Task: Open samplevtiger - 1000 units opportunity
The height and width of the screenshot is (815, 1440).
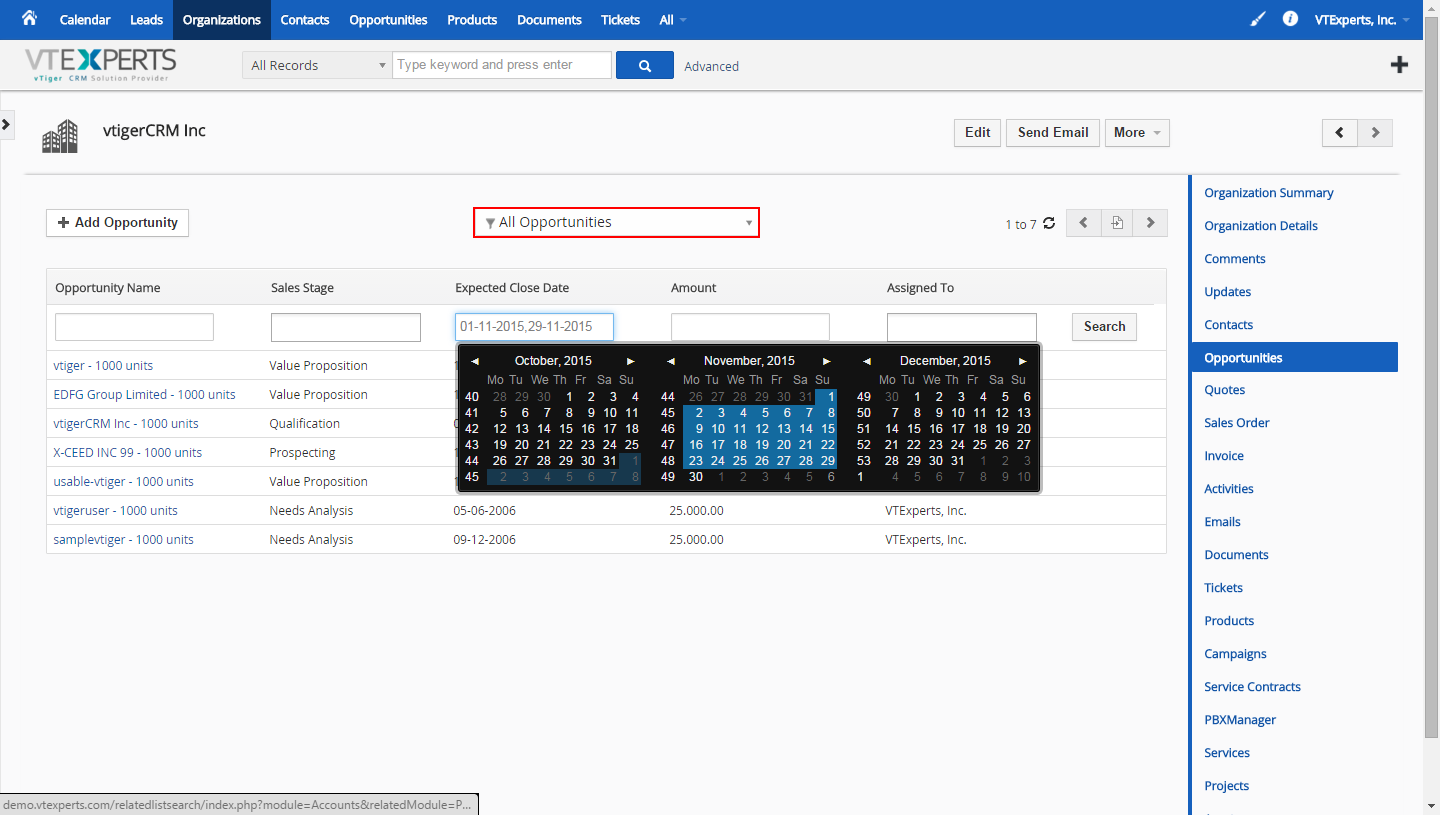Action: [x=123, y=539]
